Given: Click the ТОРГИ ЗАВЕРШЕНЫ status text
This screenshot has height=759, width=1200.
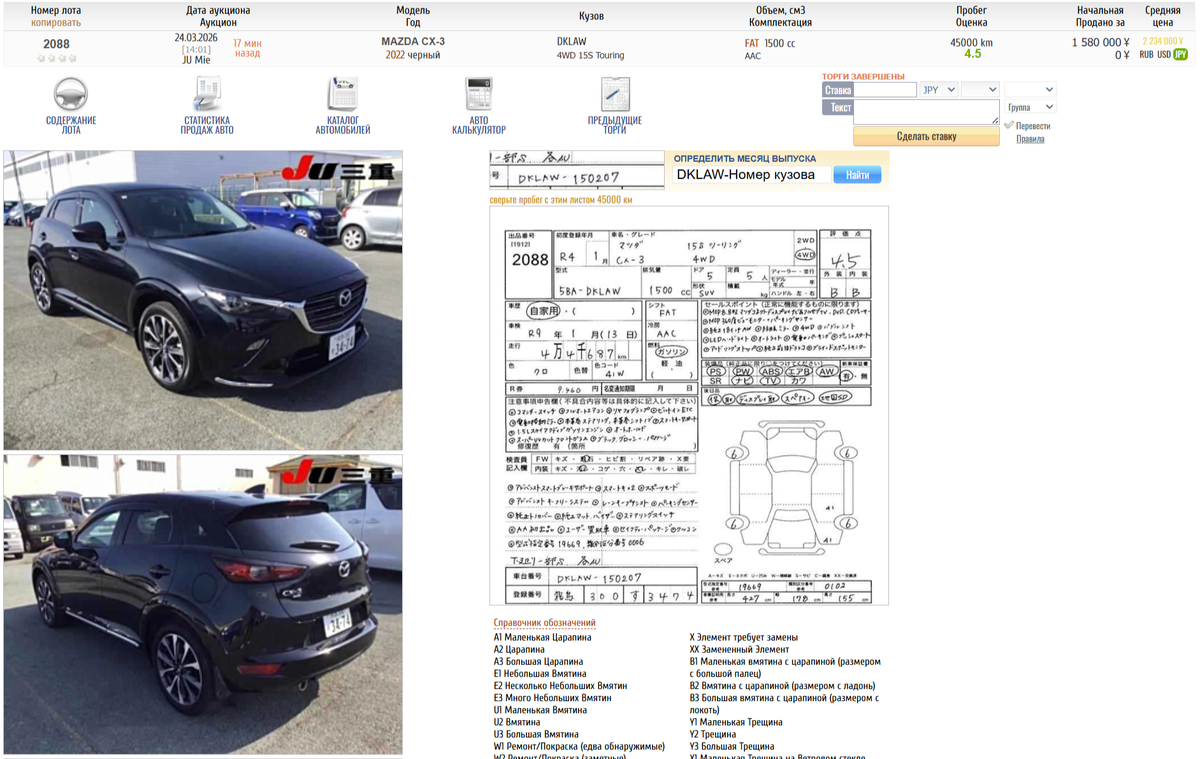Looking at the screenshot, I should [x=863, y=76].
